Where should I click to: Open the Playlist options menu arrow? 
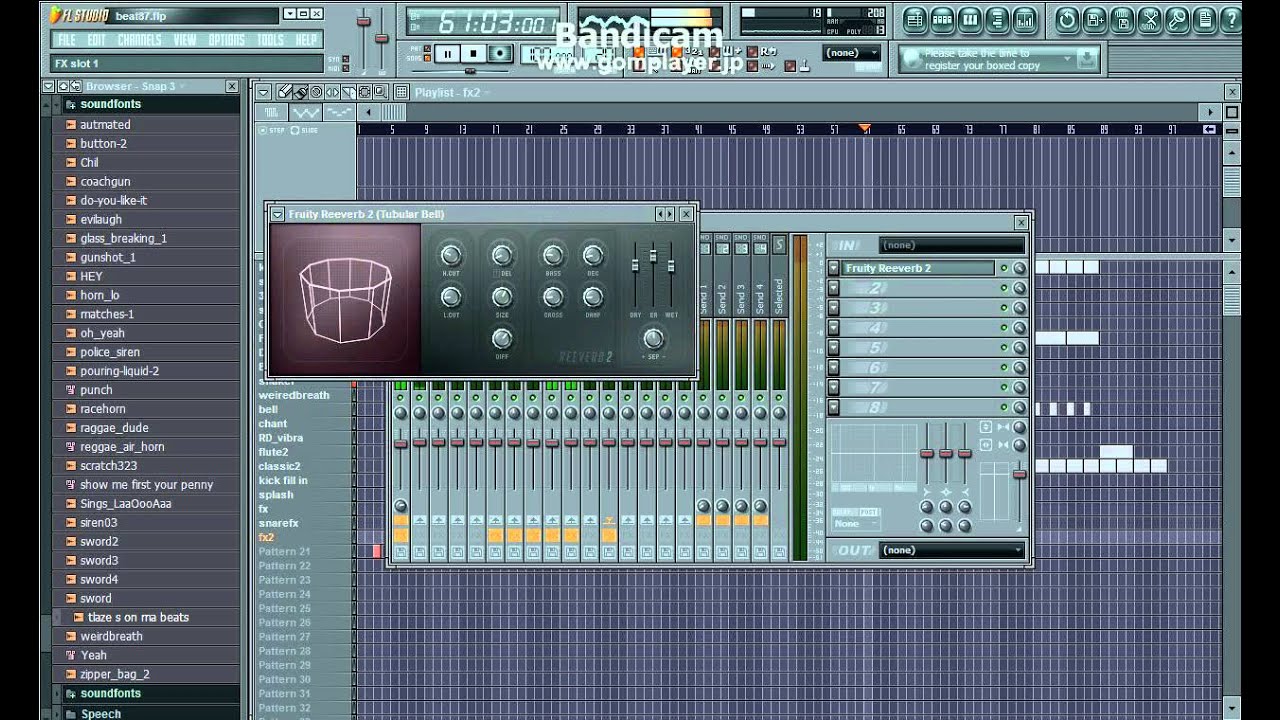[263, 92]
